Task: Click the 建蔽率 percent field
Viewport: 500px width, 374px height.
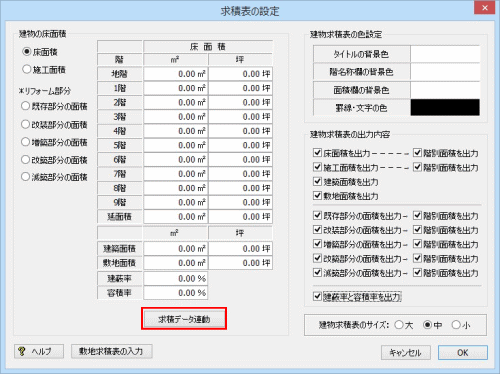Action: (176, 278)
